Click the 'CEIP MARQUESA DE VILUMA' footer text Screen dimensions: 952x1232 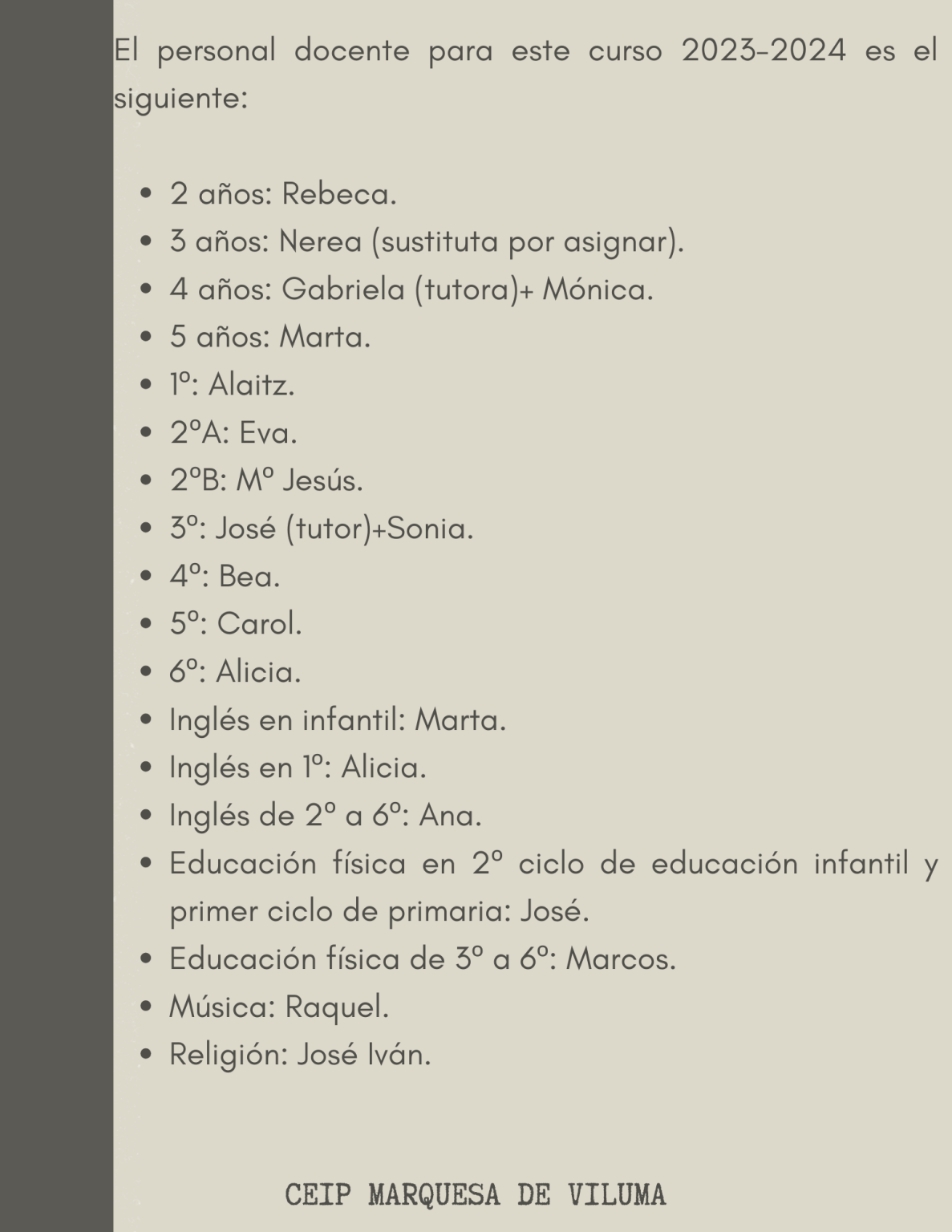point(476,1194)
